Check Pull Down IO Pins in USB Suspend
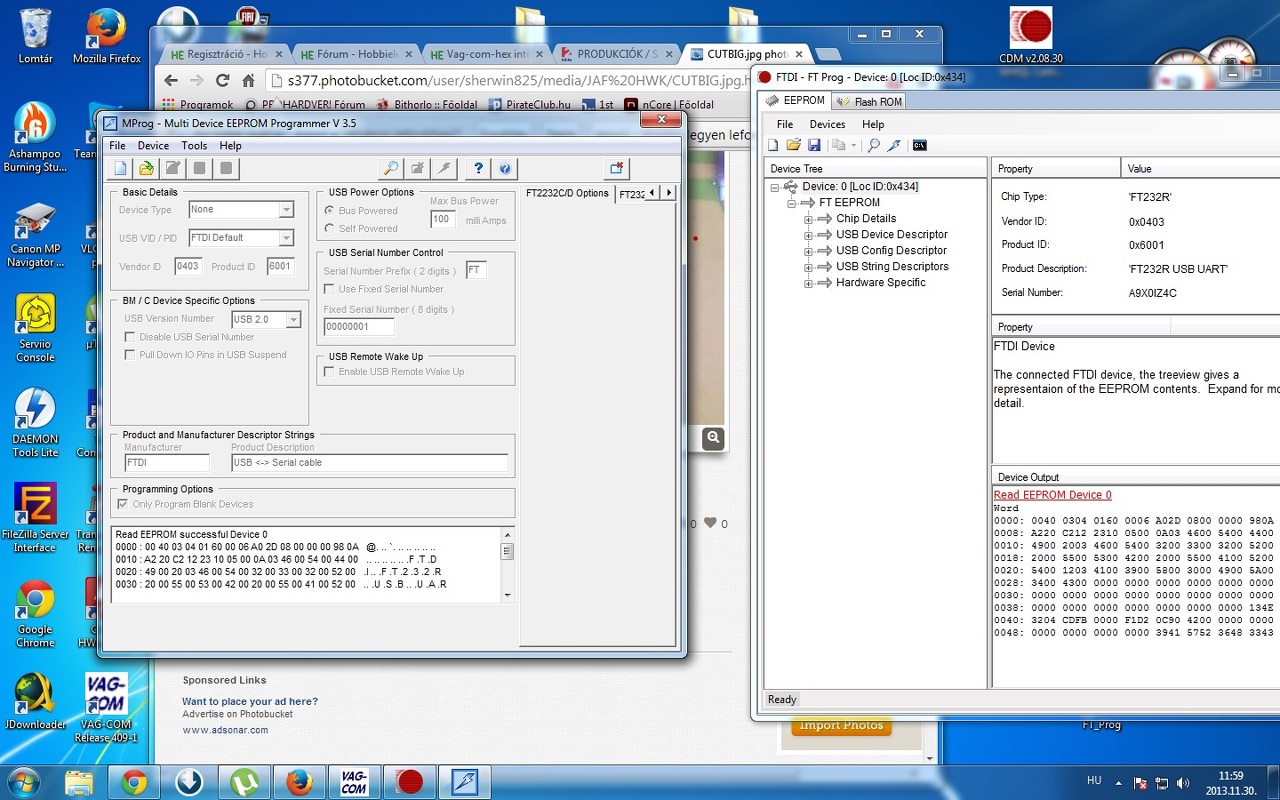The height and width of the screenshot is (800, 1280). click(130, 355)
